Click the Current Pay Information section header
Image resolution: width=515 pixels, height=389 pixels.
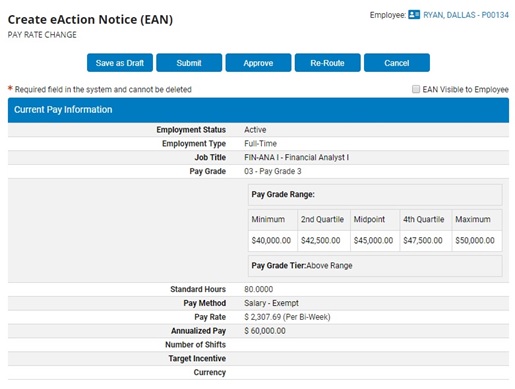click(258, 110)
